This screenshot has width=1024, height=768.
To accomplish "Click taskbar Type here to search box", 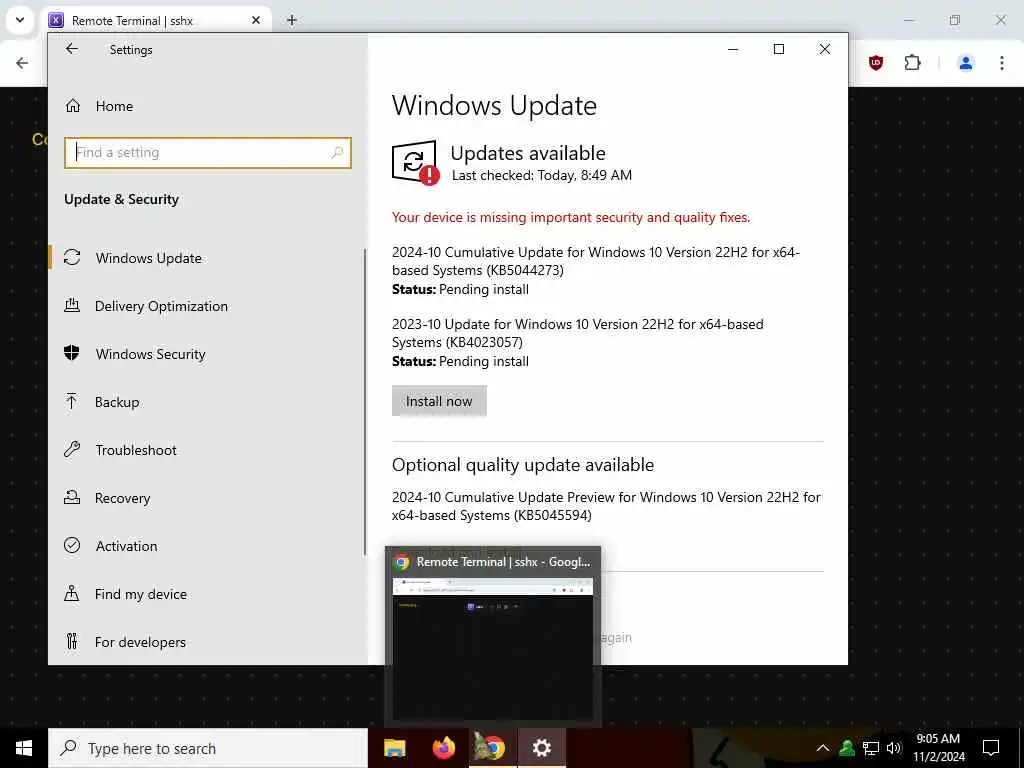I will click(x=208, y=748).
